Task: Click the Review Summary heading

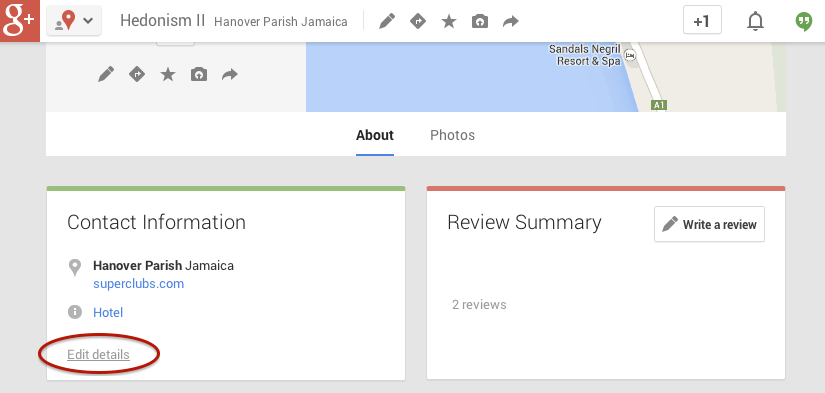Action: coord(524,223)
